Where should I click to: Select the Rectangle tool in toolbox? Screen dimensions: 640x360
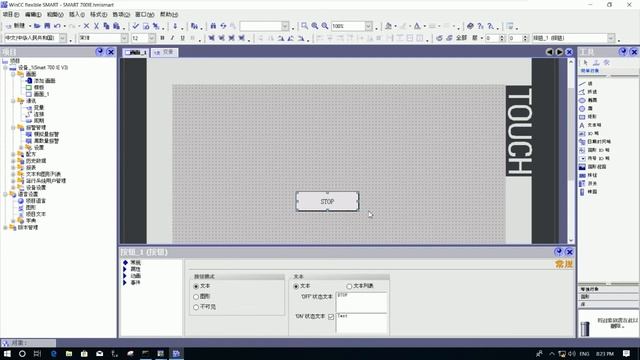(x=588, y=117)
